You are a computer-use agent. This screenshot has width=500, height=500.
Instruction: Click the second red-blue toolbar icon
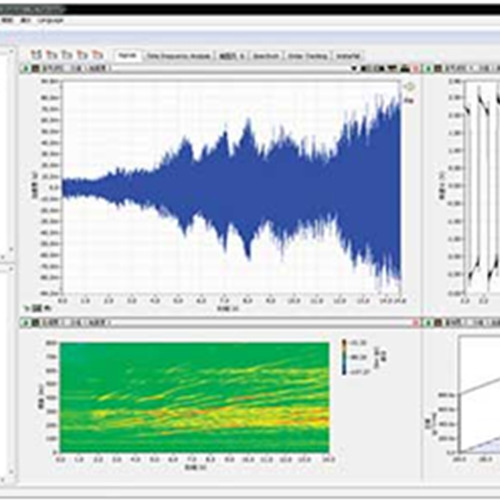point(52,54)
